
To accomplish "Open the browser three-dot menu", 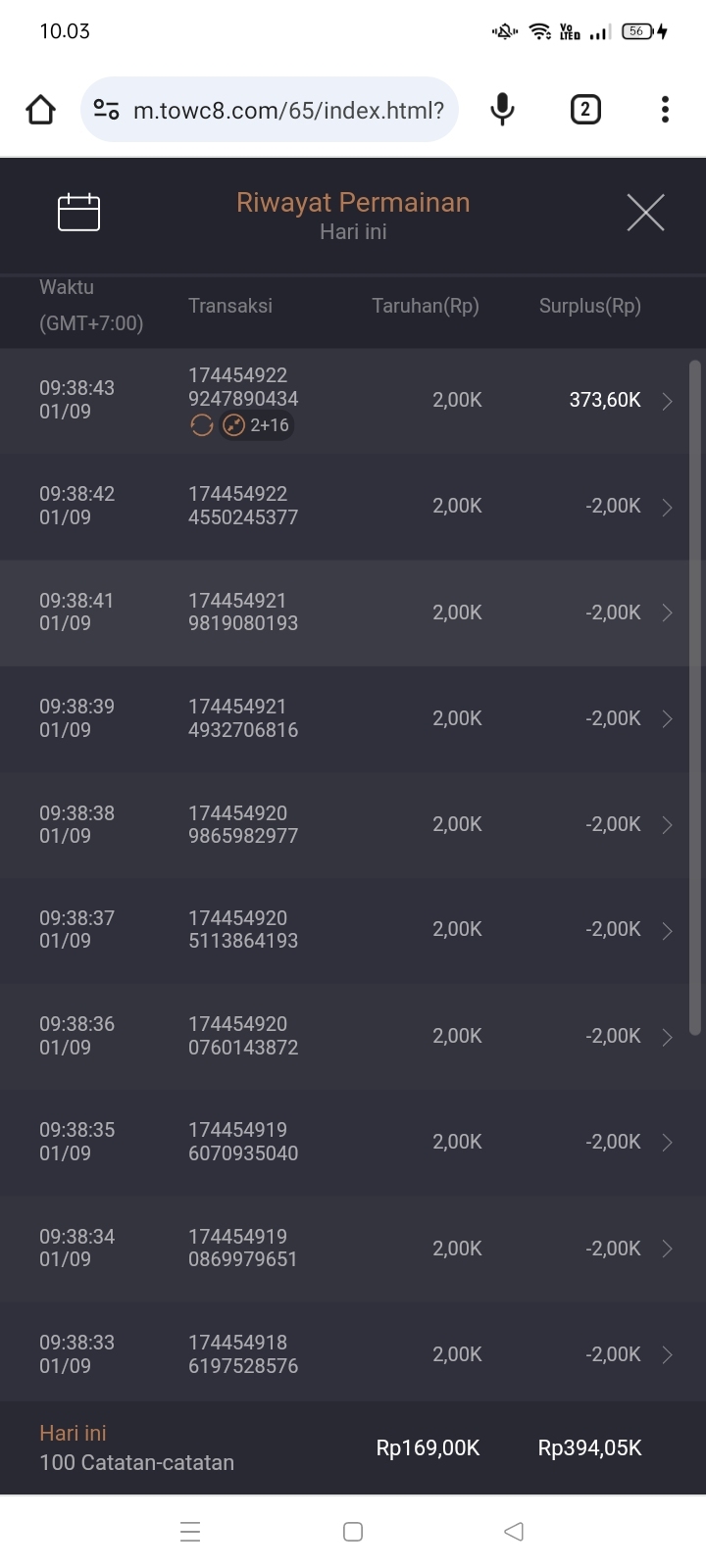I will click(665, 110).
